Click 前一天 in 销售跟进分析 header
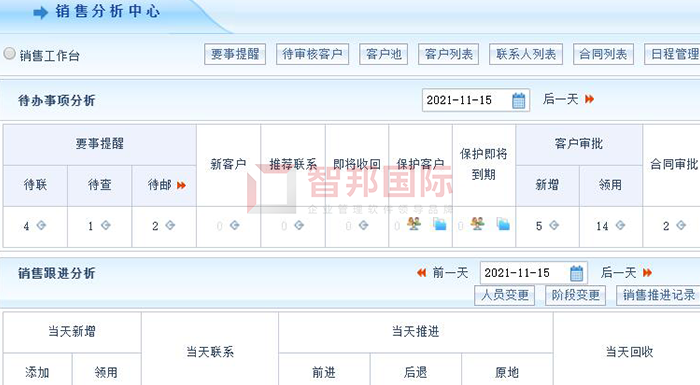Image resolution: width=700 pixels, height=385 pixels. coord(450,272)
